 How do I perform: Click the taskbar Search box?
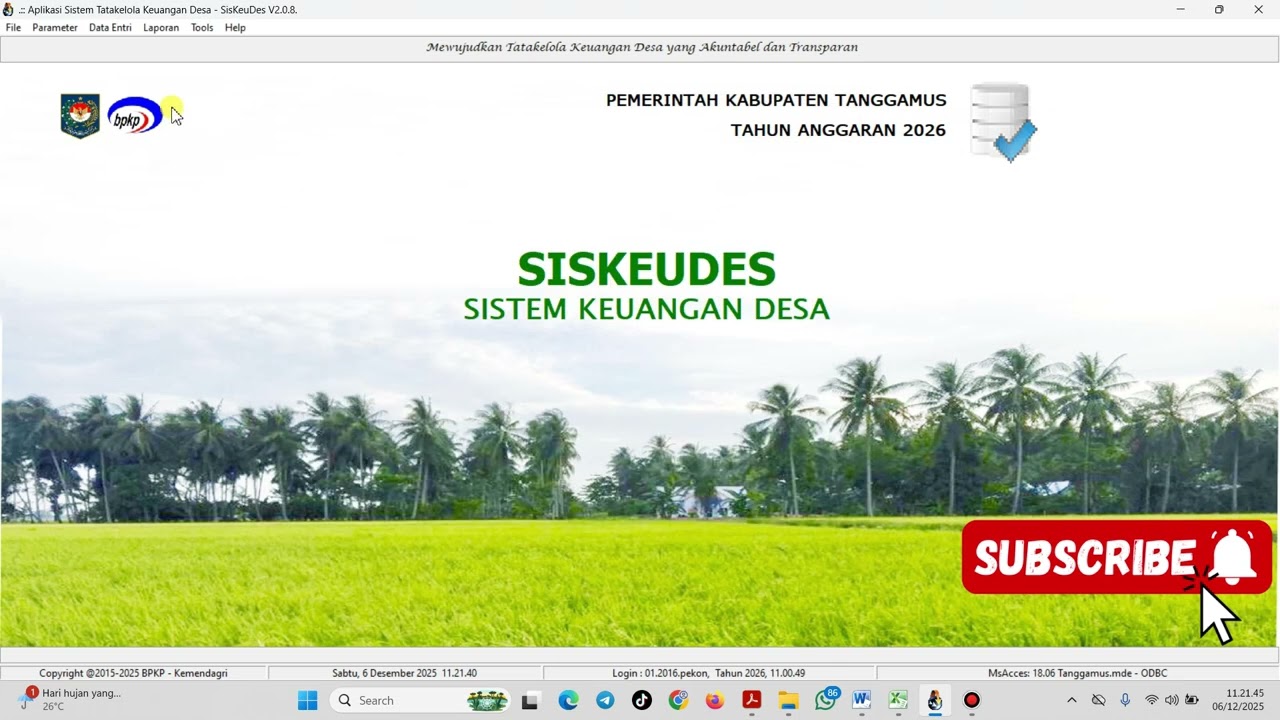click(x=419, y=700)
